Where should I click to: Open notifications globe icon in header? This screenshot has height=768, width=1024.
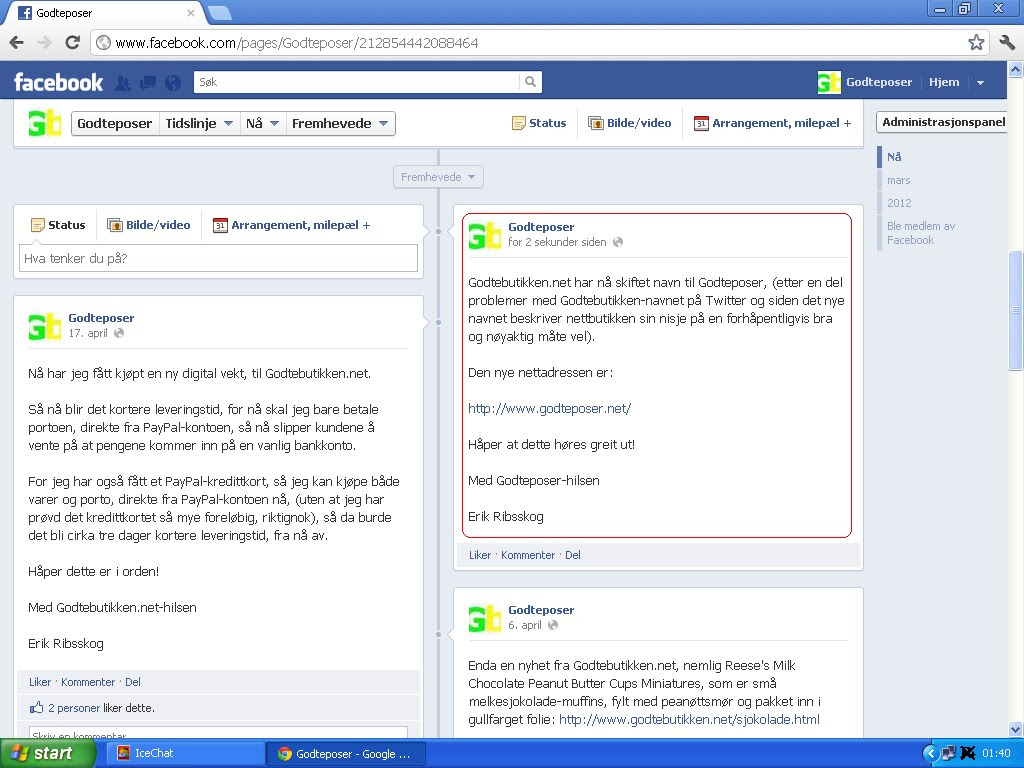[x=173, y=82]
